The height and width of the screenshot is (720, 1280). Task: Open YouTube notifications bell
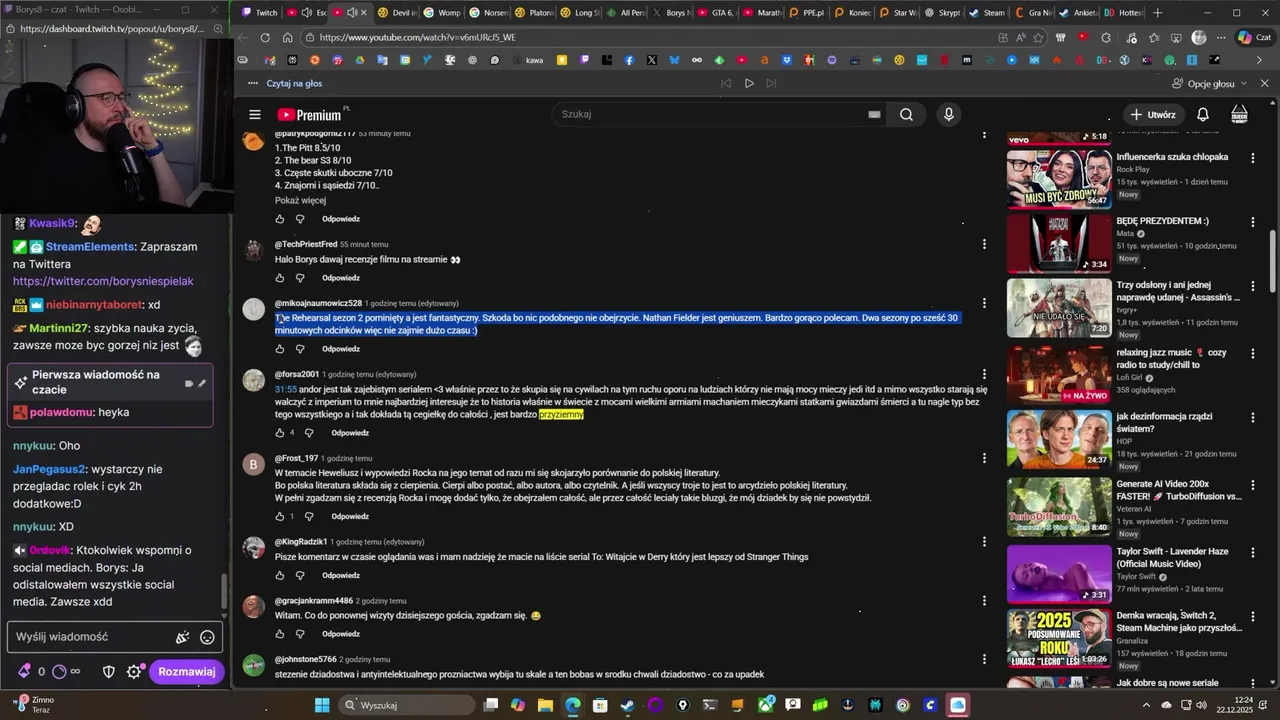tap(1203, 114)
